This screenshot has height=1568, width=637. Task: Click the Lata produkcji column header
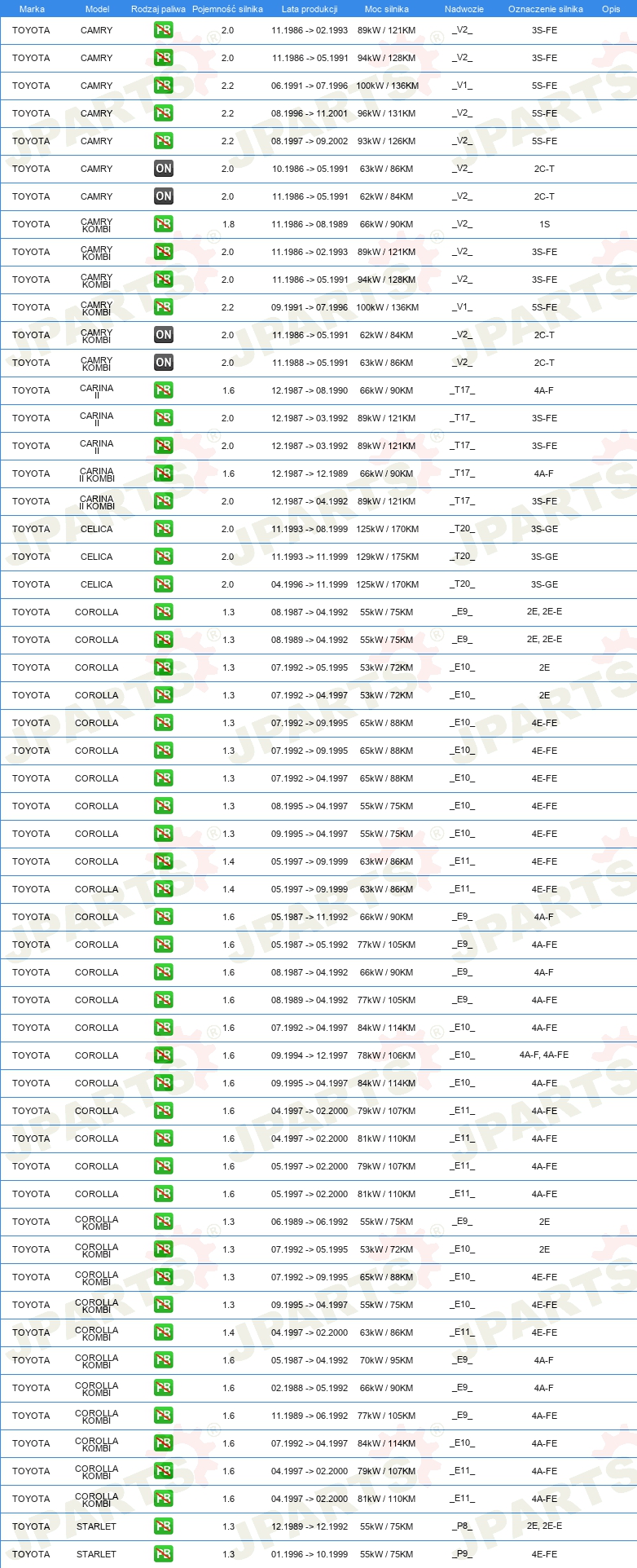tap(310, 9)
